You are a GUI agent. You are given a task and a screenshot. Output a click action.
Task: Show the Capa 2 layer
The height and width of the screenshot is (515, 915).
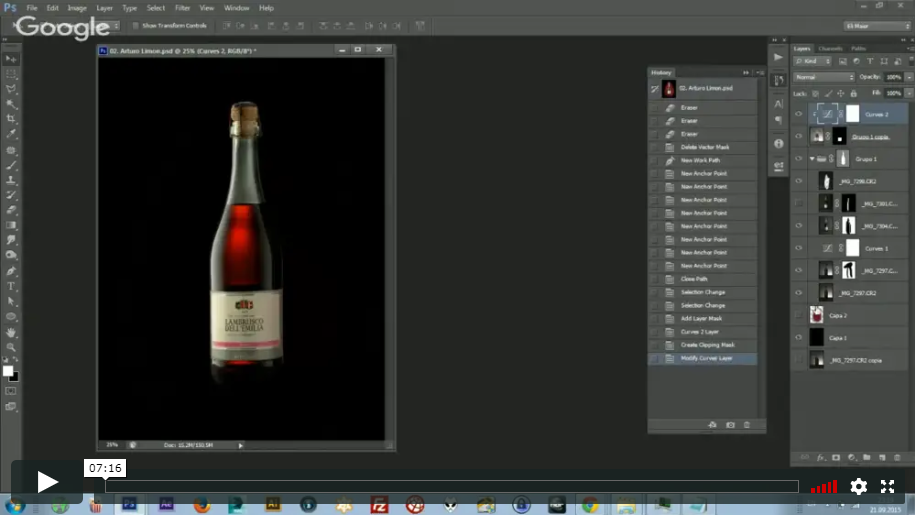(x=799, y=316)
